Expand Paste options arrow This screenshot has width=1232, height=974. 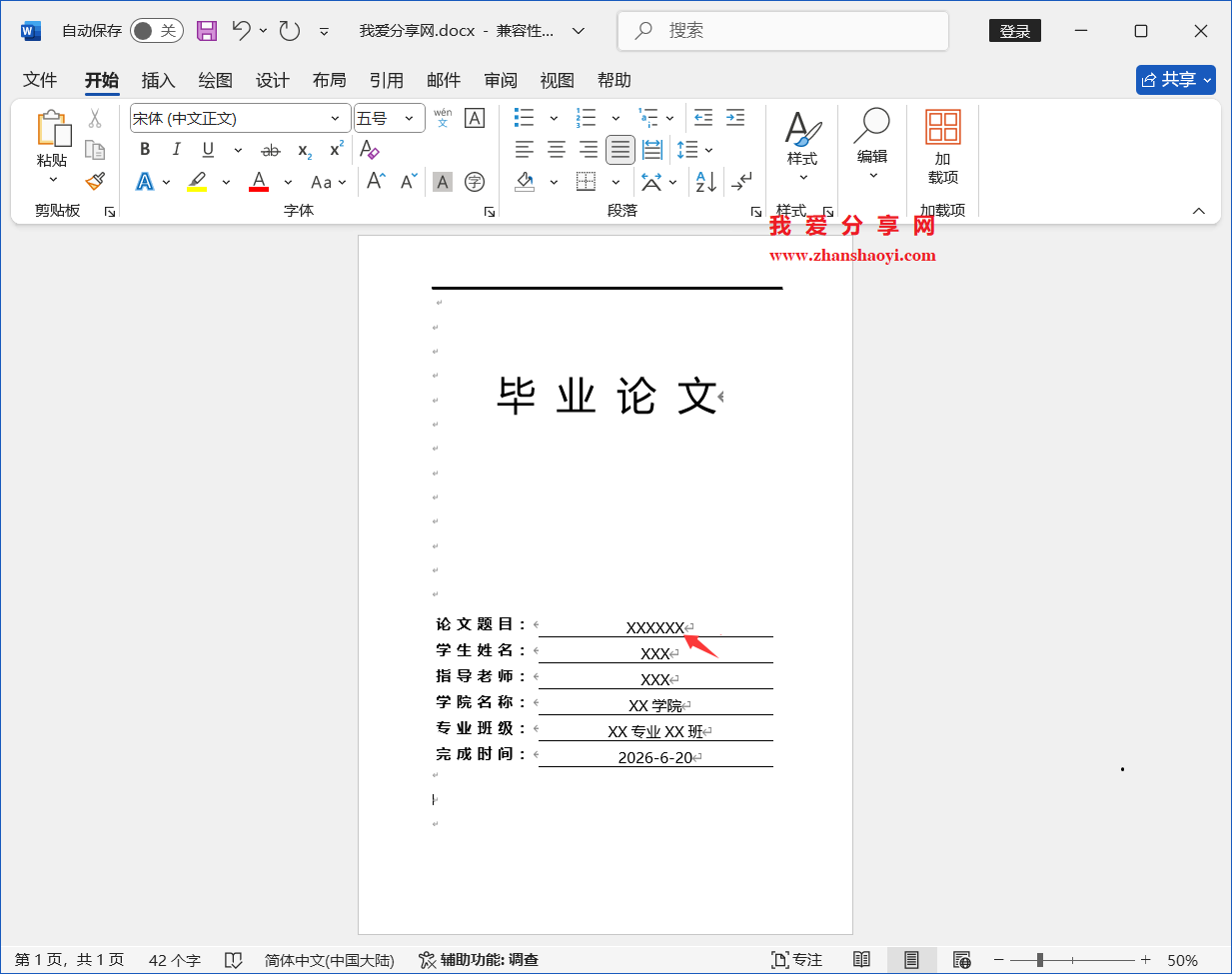53,179
